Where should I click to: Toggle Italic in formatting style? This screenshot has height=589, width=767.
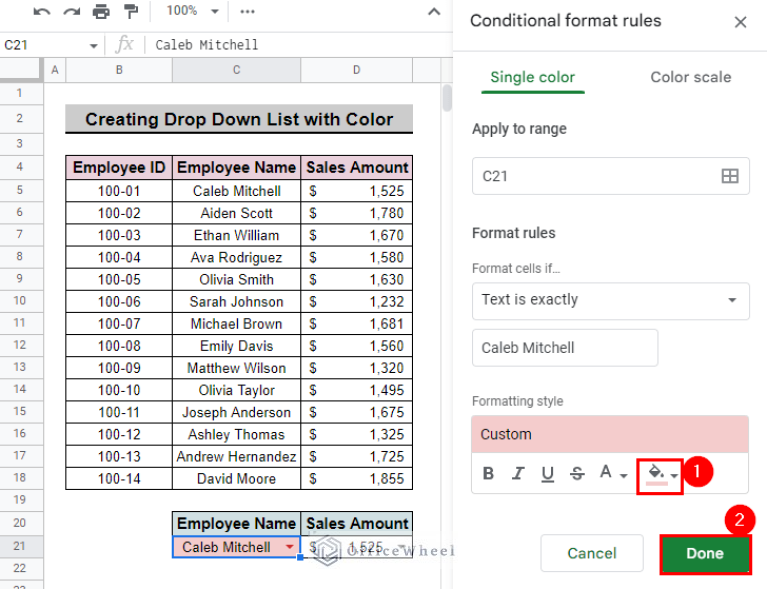point(518,474)
